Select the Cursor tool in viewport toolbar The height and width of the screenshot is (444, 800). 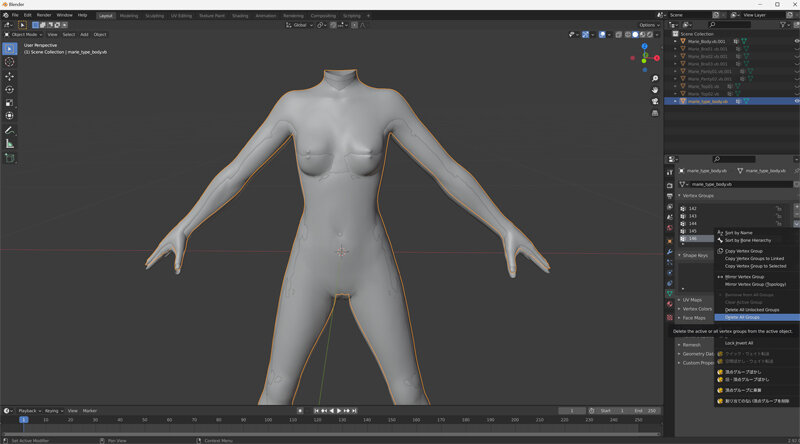pyautogui.click(x=9, y=62)
